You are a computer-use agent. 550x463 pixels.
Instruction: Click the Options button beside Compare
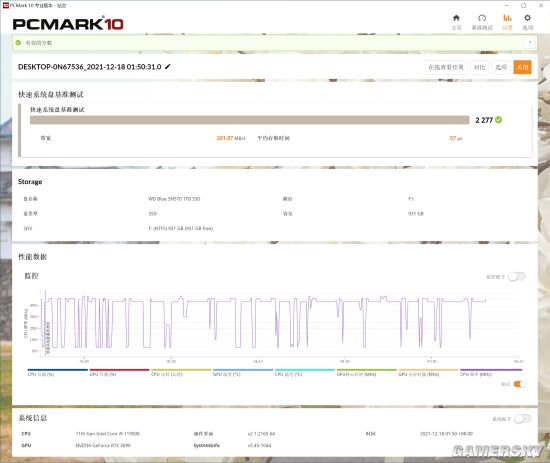point(501,67)
